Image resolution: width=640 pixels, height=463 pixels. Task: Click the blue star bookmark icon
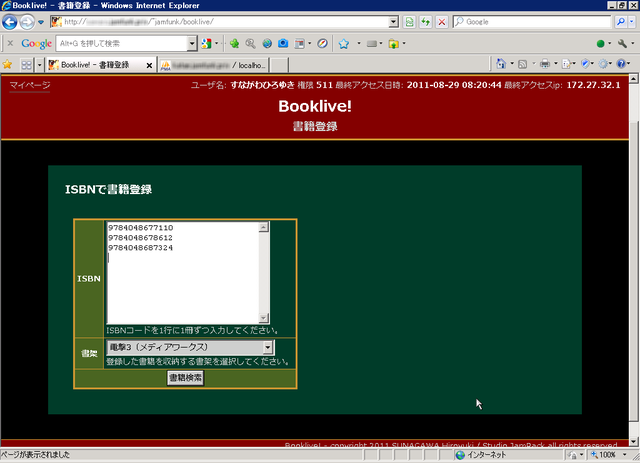[344, 43]
